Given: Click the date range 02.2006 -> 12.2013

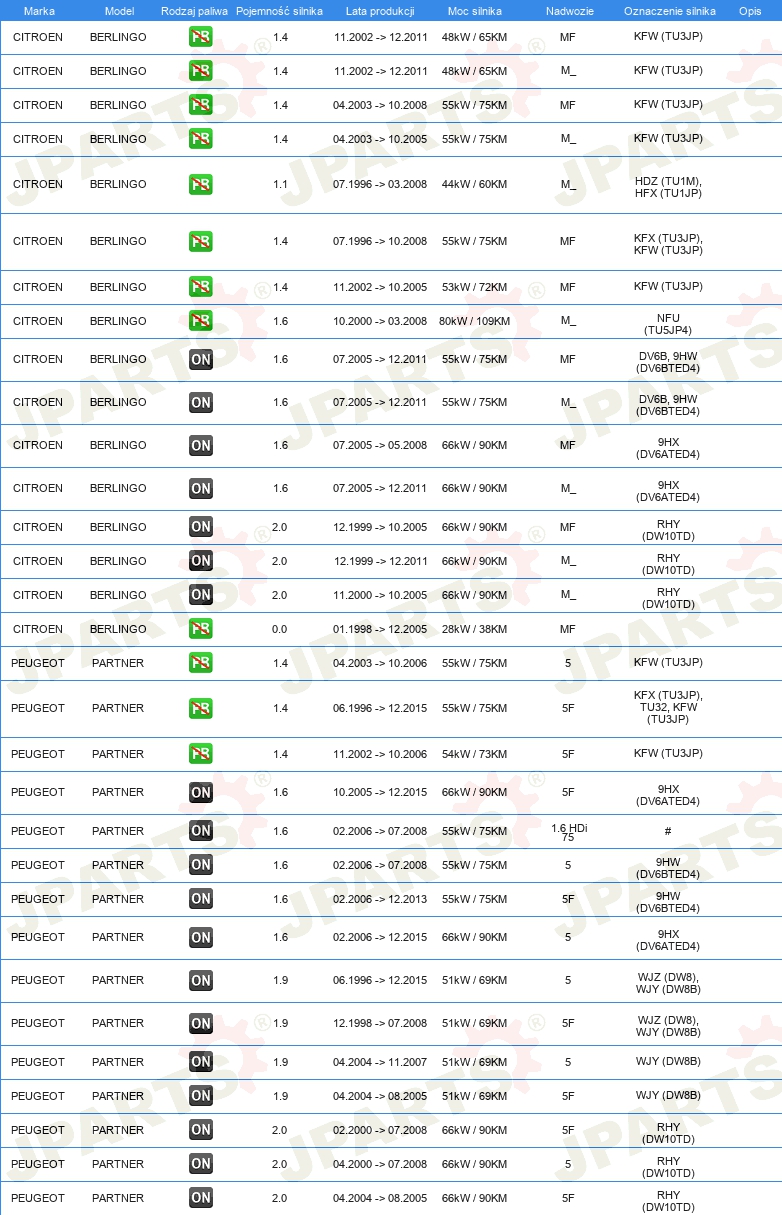Looking at the screenshot, I should [x=380, y=899].
